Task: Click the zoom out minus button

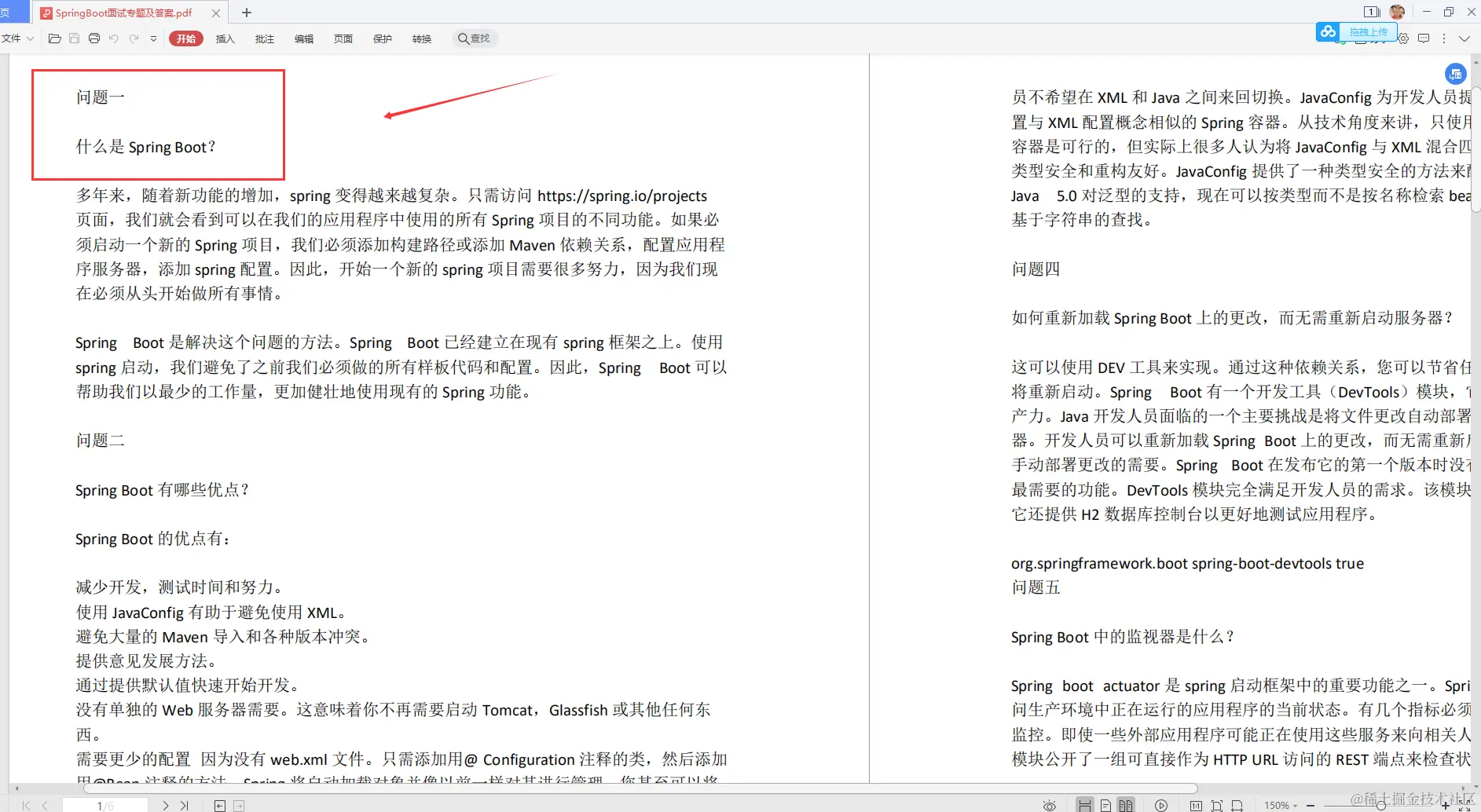Action: point(1311,806)
